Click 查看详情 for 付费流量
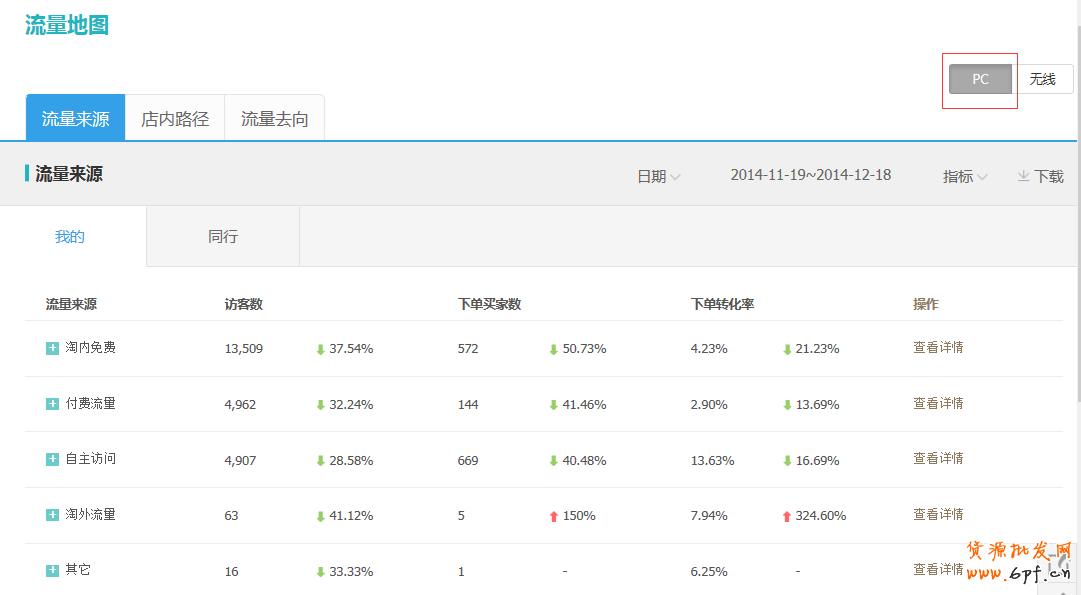The image size is (1081, 595). tap(938, 404)
